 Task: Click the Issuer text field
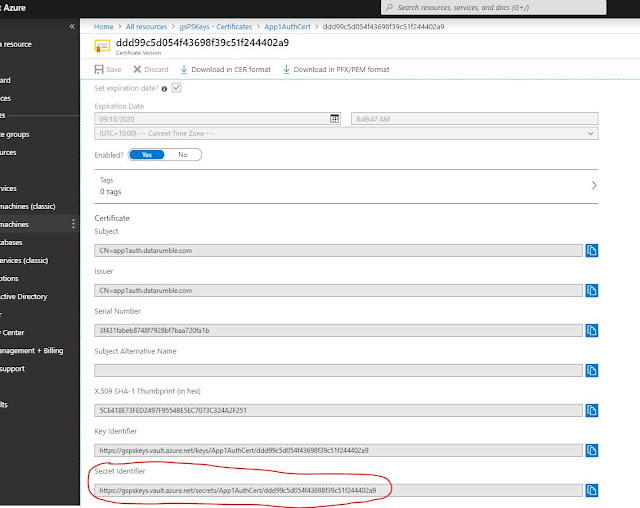[338, 291]
